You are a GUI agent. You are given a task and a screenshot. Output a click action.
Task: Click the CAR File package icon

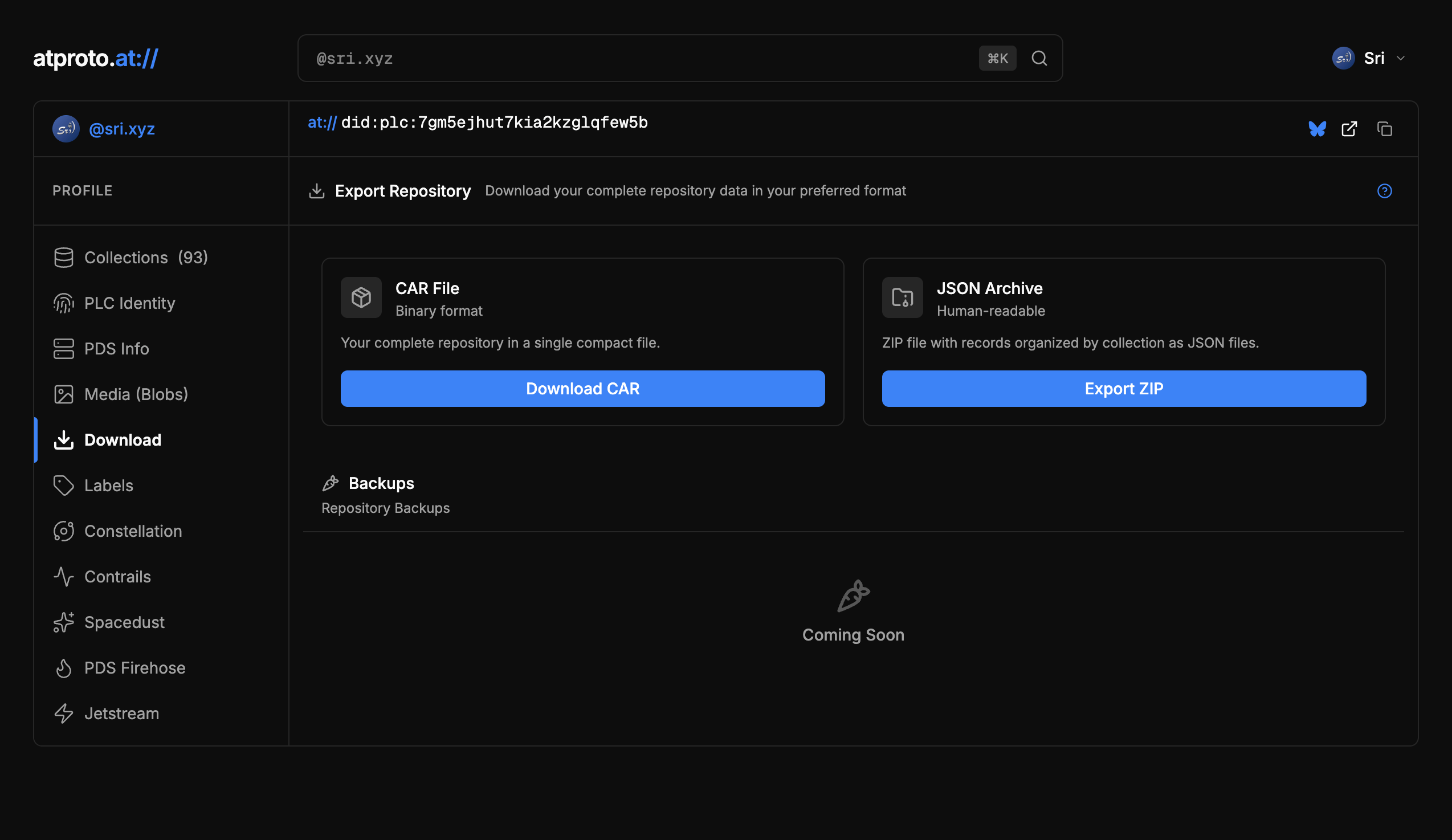point(361,297)
